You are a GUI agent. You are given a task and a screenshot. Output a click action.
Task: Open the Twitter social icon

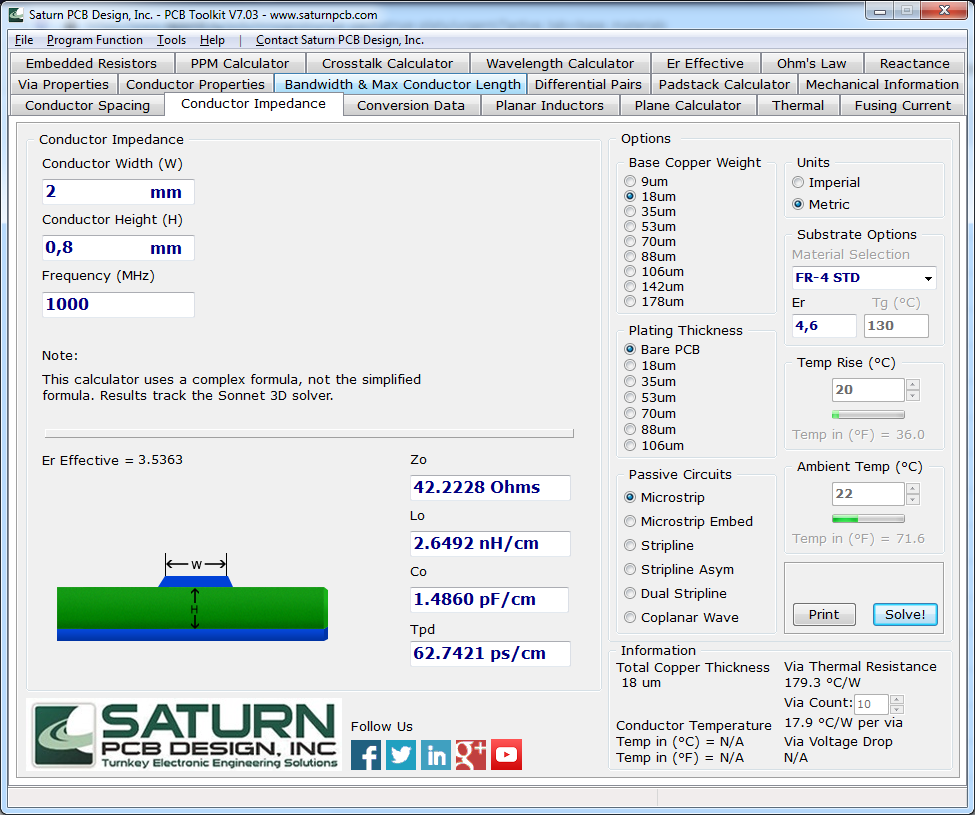click(400, 755)
